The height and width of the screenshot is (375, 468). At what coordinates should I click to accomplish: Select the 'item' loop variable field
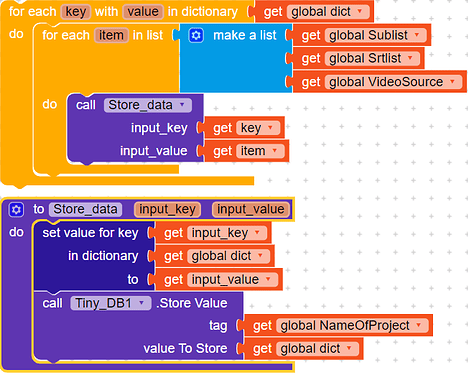pyautogui.click(x=111, y=35)
